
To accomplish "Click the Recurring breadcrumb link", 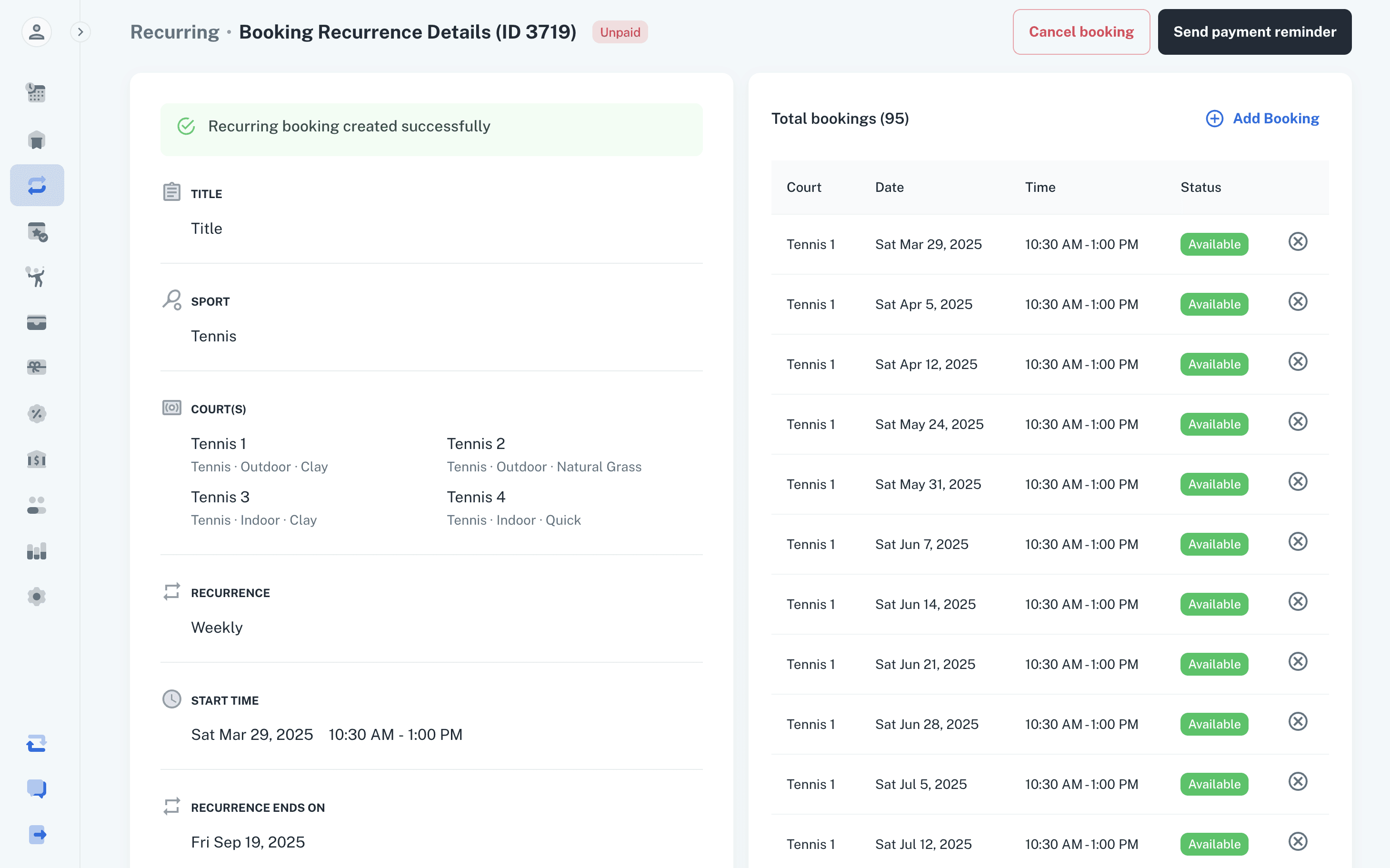I will [175, 31].
